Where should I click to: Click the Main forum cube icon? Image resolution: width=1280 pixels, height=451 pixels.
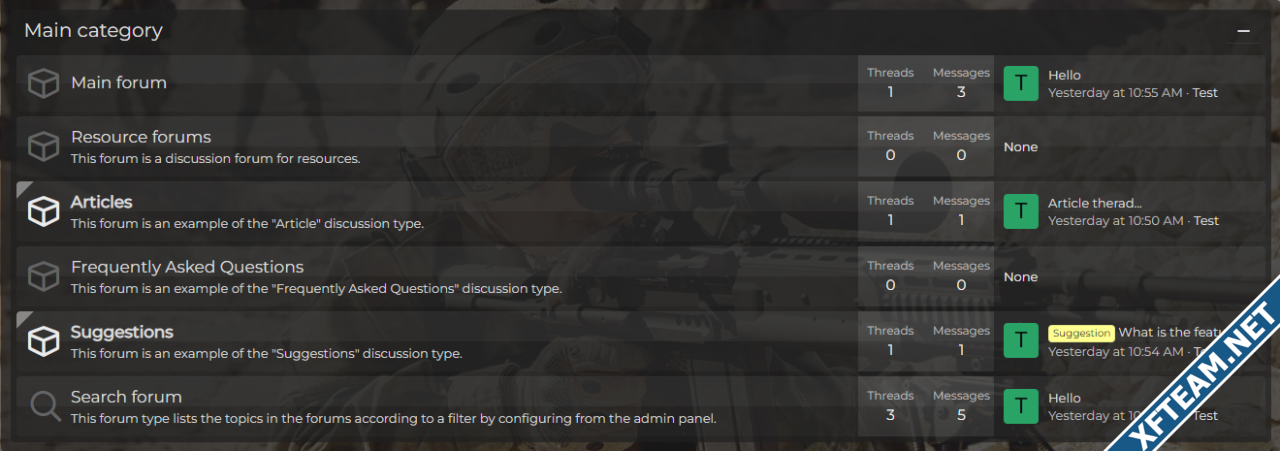(43, 83)
